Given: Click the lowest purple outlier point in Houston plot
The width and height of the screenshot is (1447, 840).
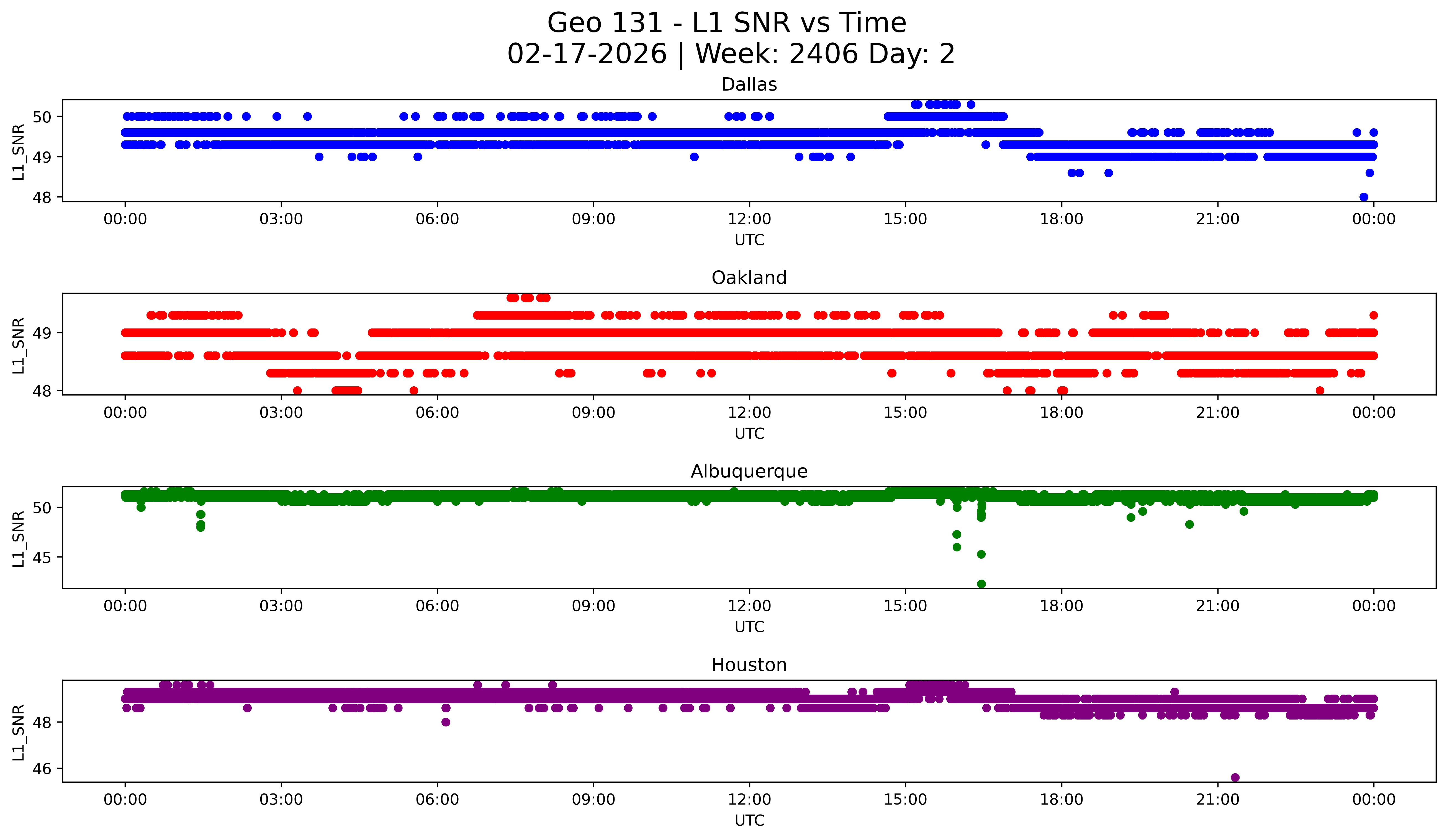Looking at the screenshot, I should 1235,777.
